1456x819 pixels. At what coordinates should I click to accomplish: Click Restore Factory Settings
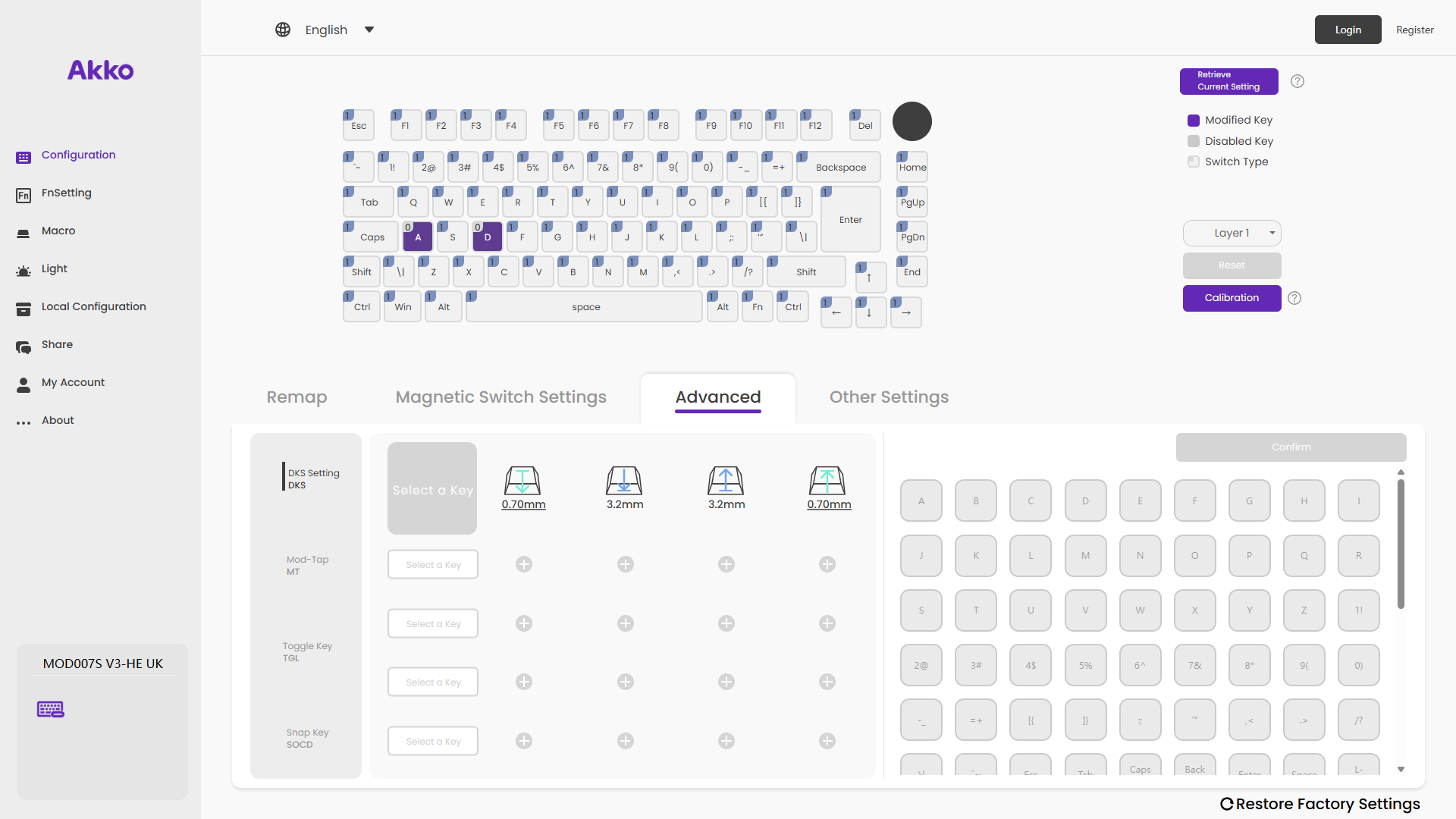(1320, 804)
